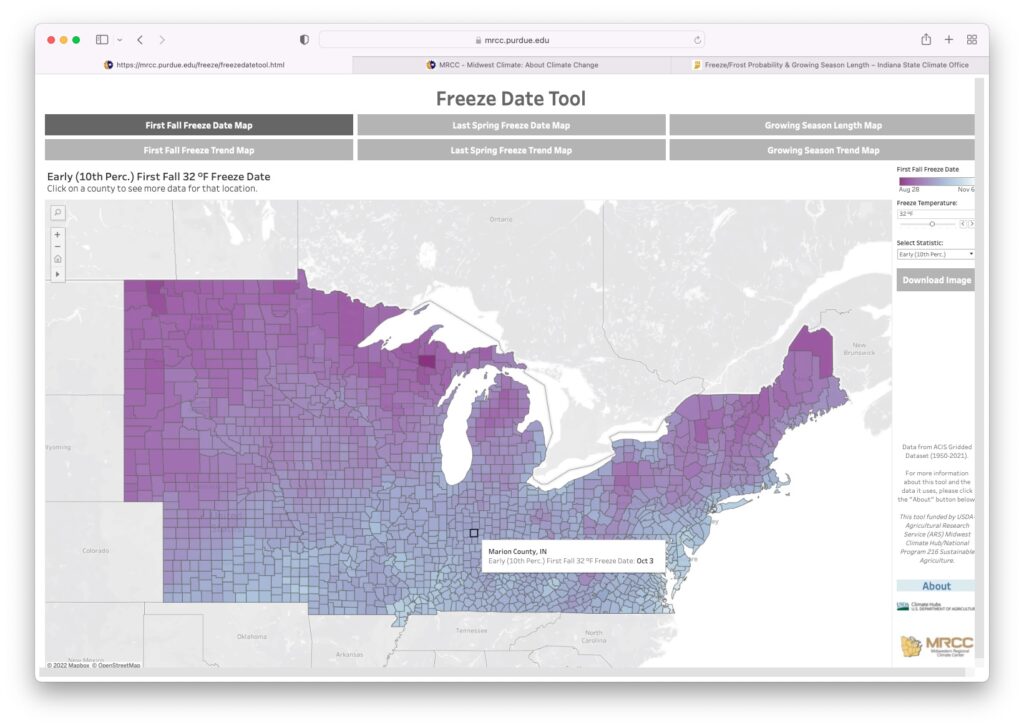This screenshot has width=1024, height=728.
Task: Click the map search magnifier icon
Action: (57, 213)
